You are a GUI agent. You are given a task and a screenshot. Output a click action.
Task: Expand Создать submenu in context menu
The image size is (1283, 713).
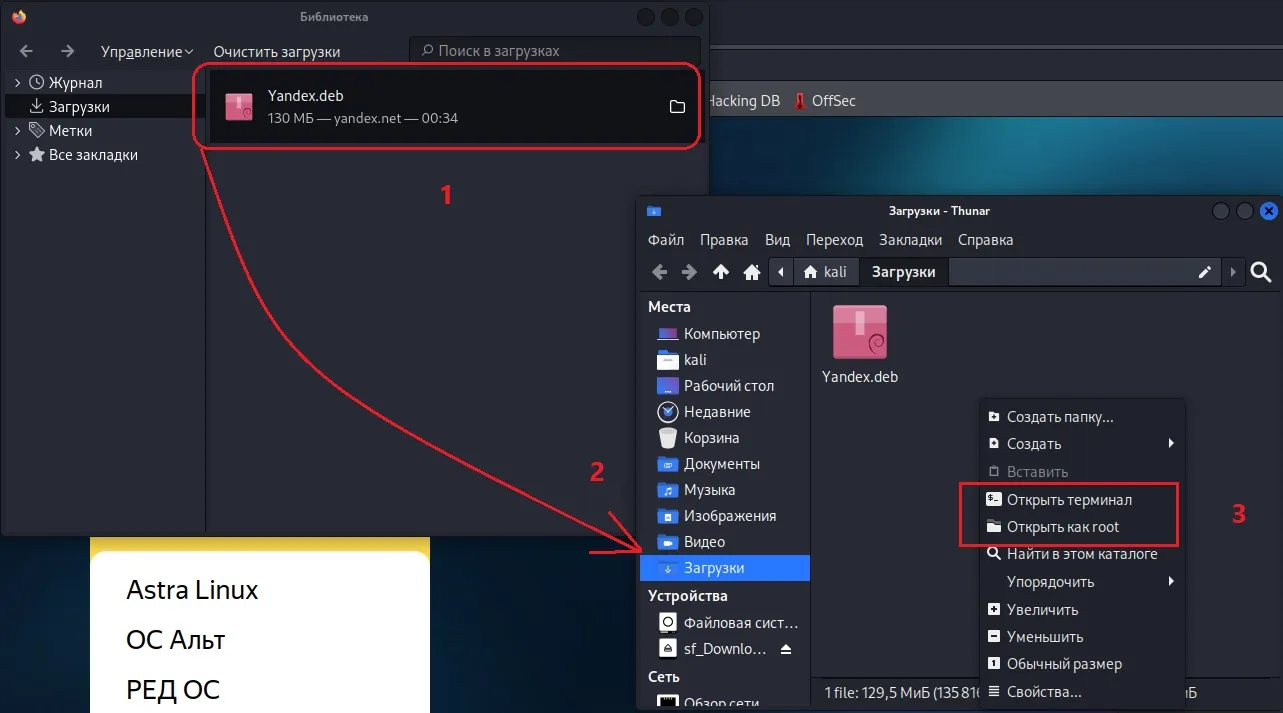pyautogui.click(x=1083, y=444)
